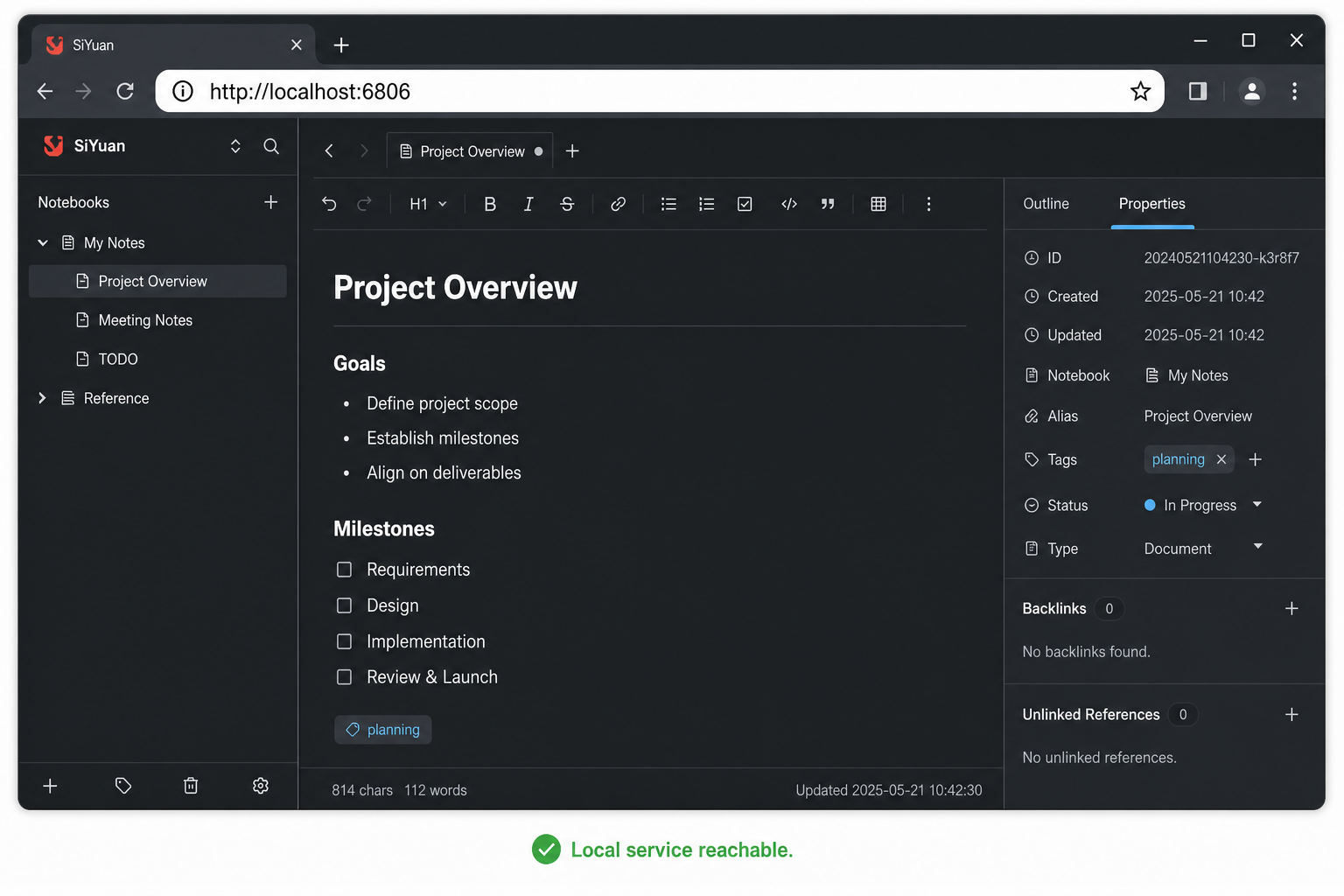Viewport: 1344px width, 896px height.
Task: Click the Milestones heading
Action: tap(384, 528)
